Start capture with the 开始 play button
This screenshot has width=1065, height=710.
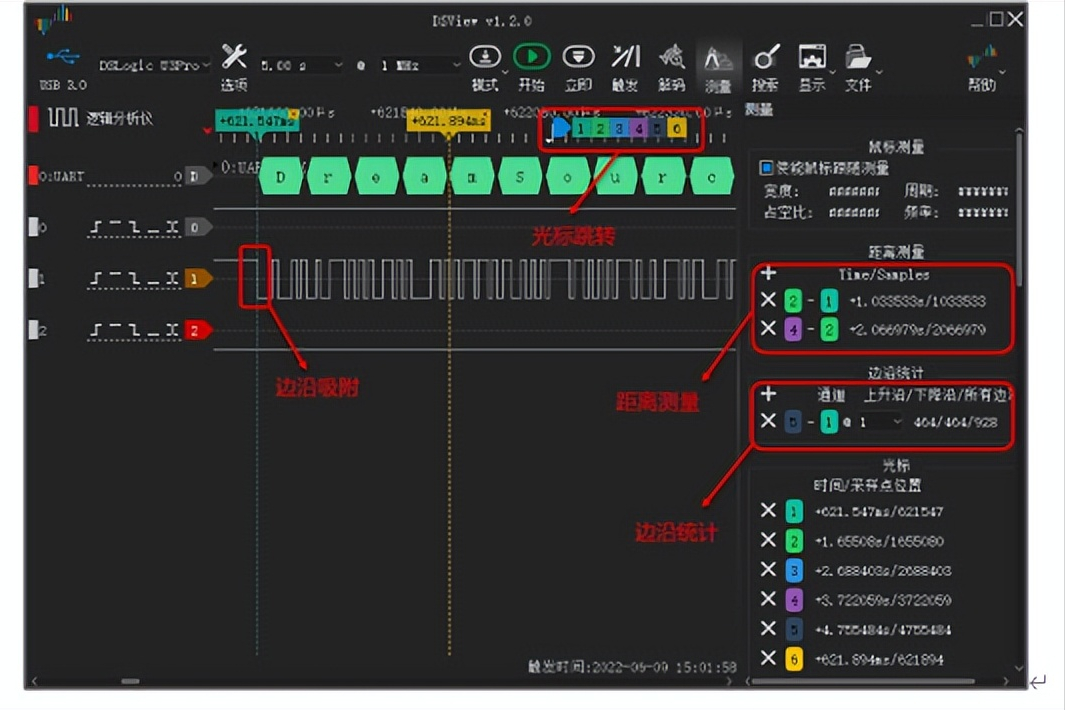point(531,57)
